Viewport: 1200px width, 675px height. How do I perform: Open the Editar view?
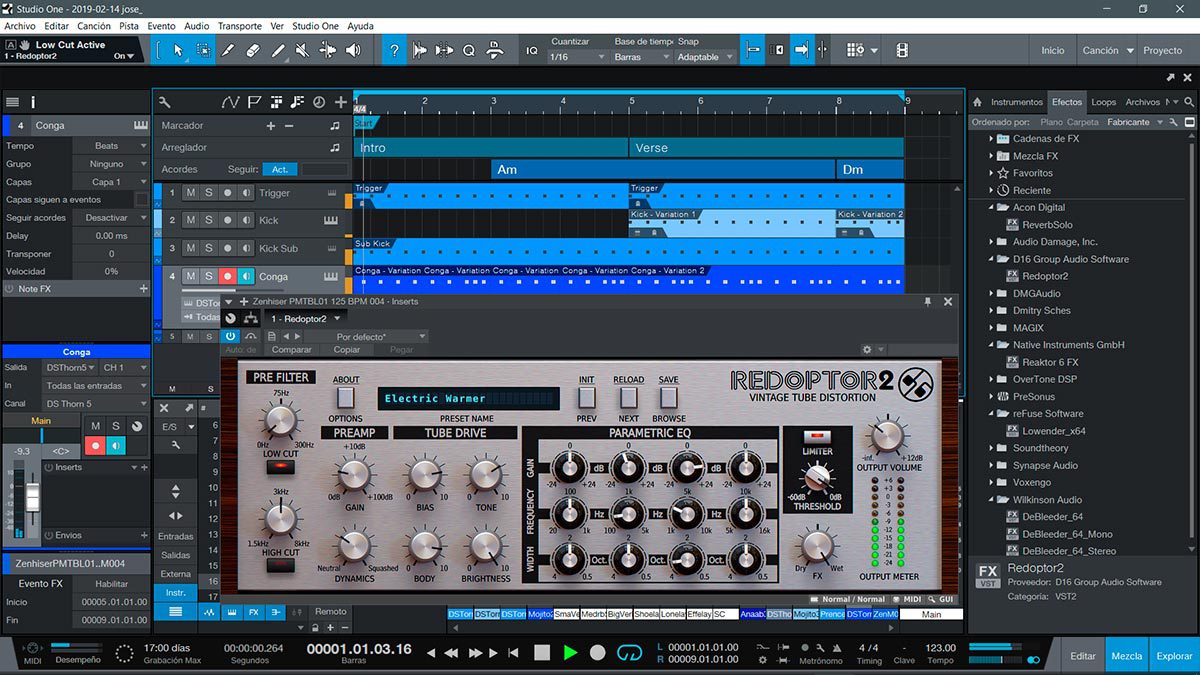[x=1083, y=656]
